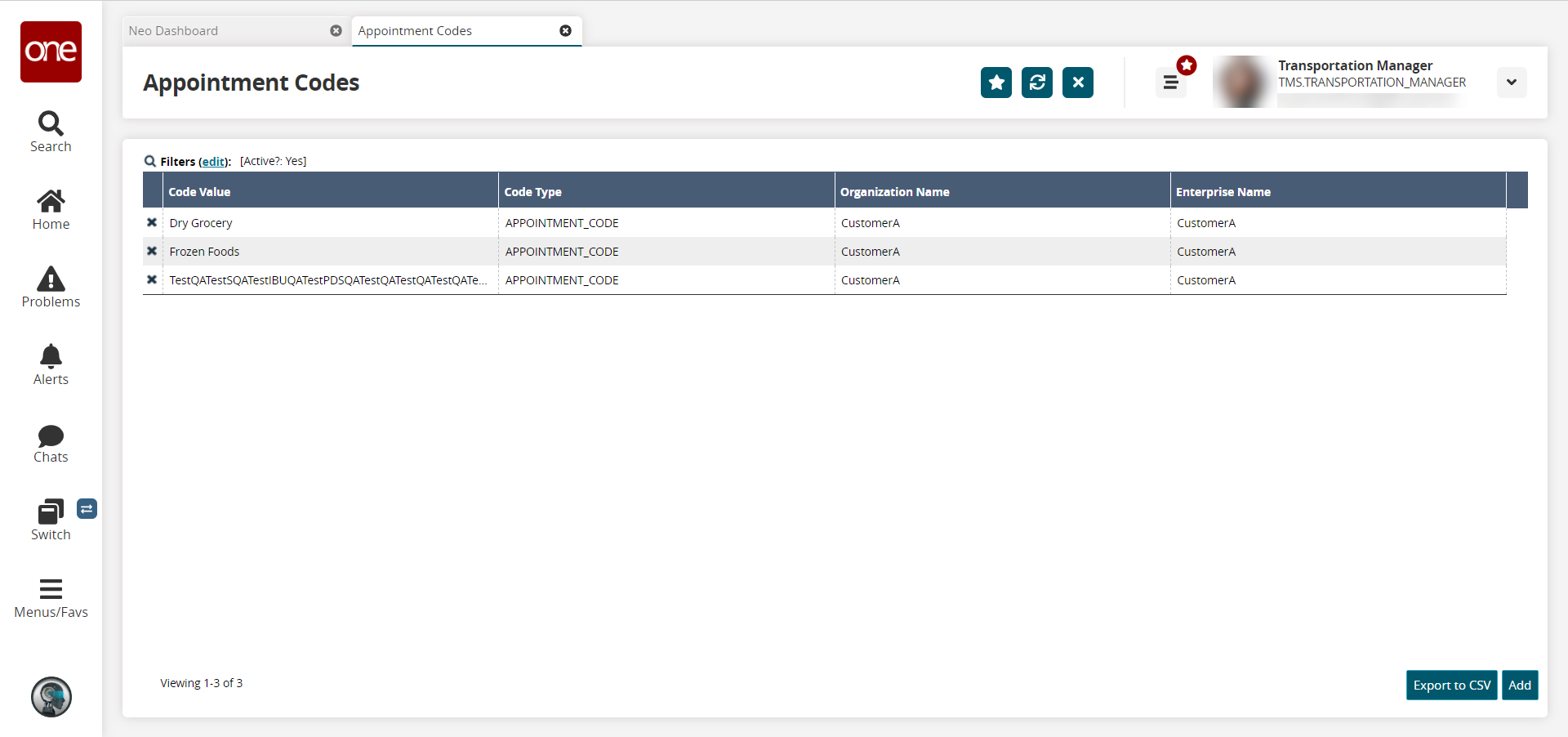1568x737 pixels.
Task: Close the Appointment Codes tab
Action: (x=565, y=31)
